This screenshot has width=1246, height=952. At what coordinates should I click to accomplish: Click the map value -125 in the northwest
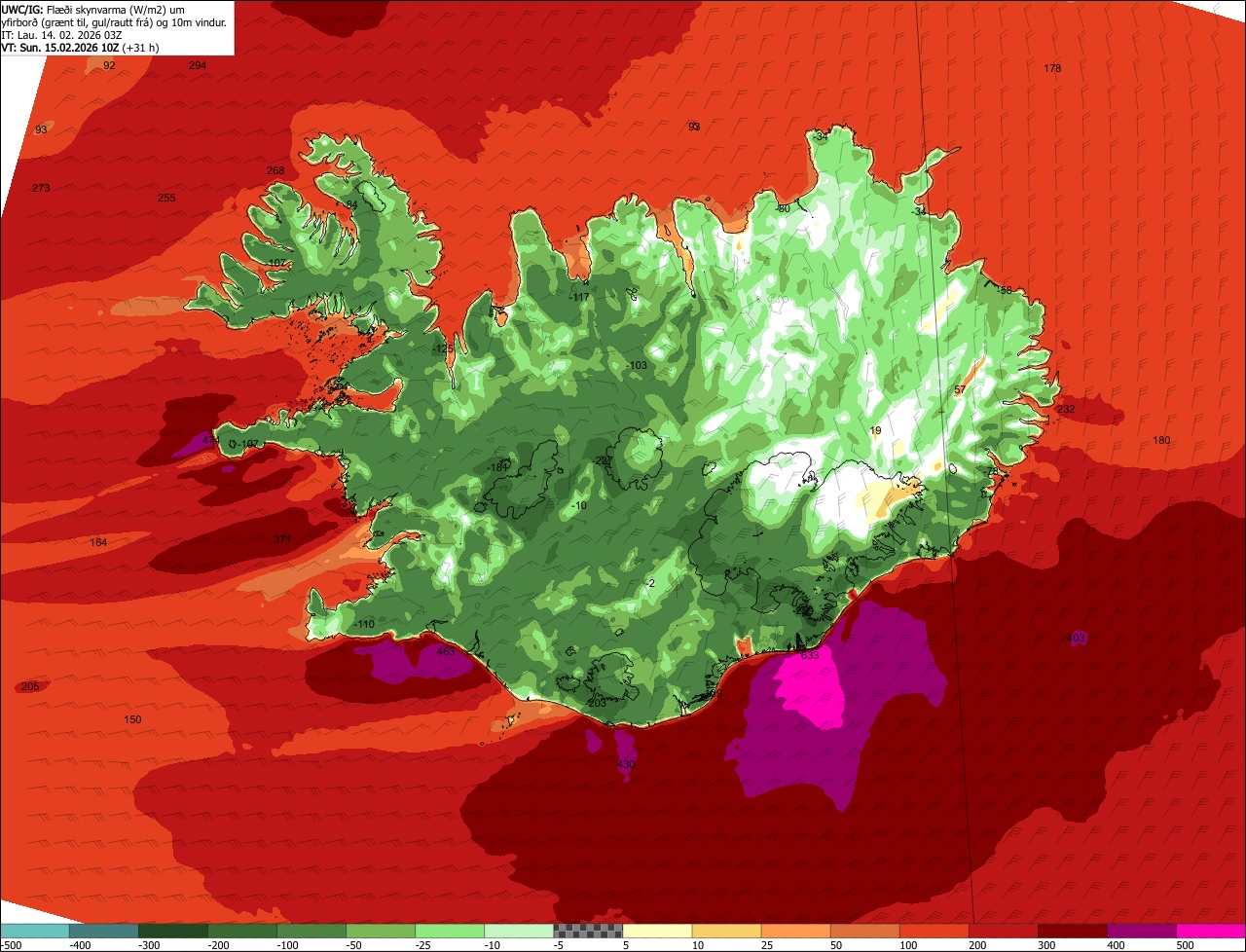(443, 348)
